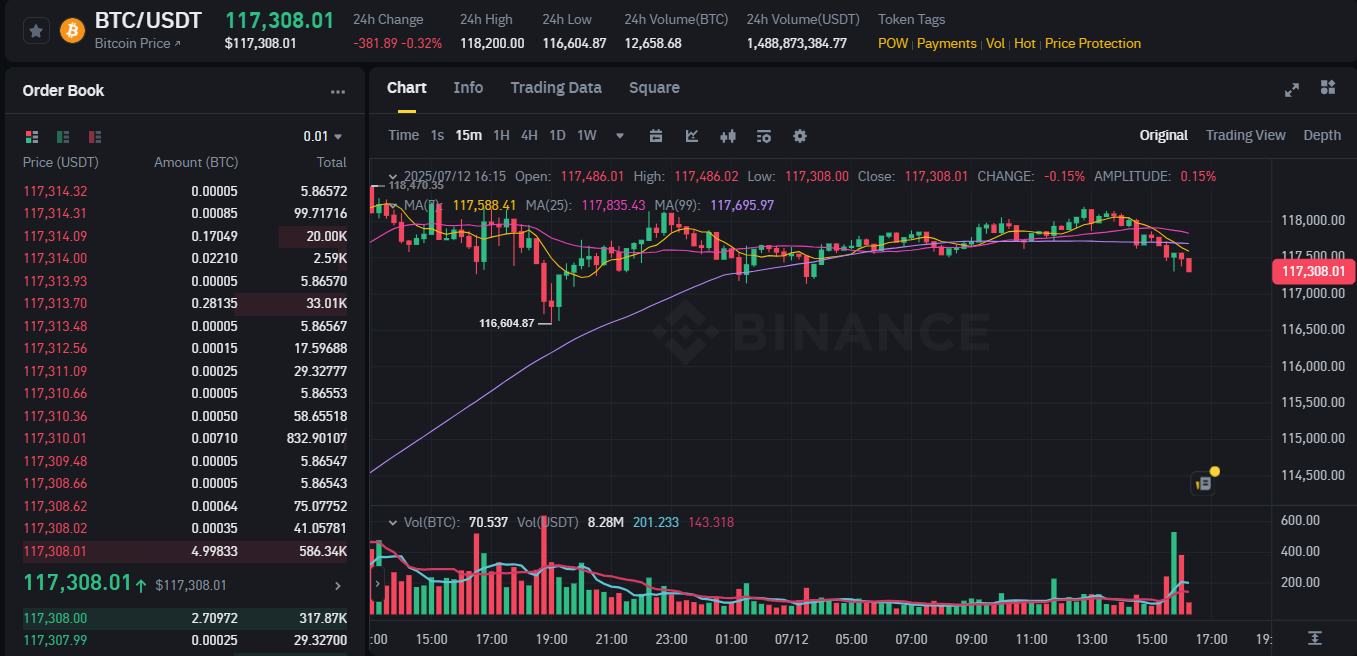Click the 24h Volume(USDT) value
This screenshot has width=1357, height=656.
(797, 43)
